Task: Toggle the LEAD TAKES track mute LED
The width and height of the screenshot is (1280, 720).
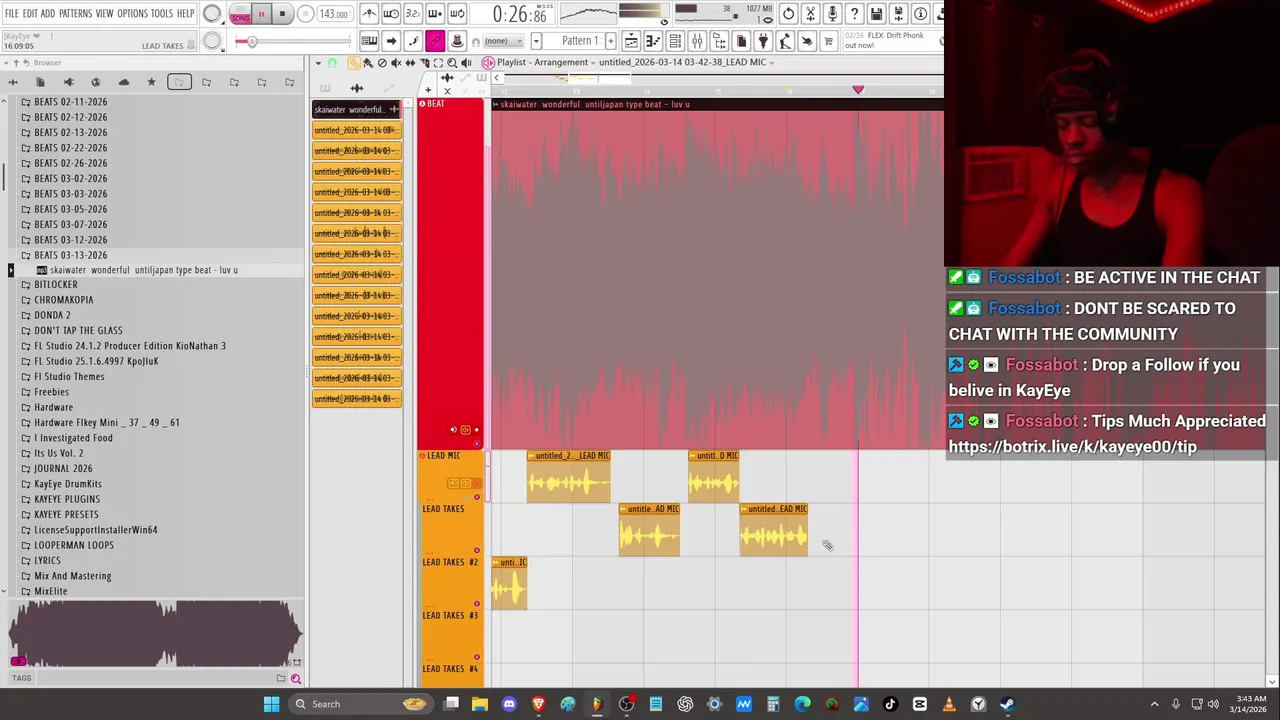Action: 477,550
